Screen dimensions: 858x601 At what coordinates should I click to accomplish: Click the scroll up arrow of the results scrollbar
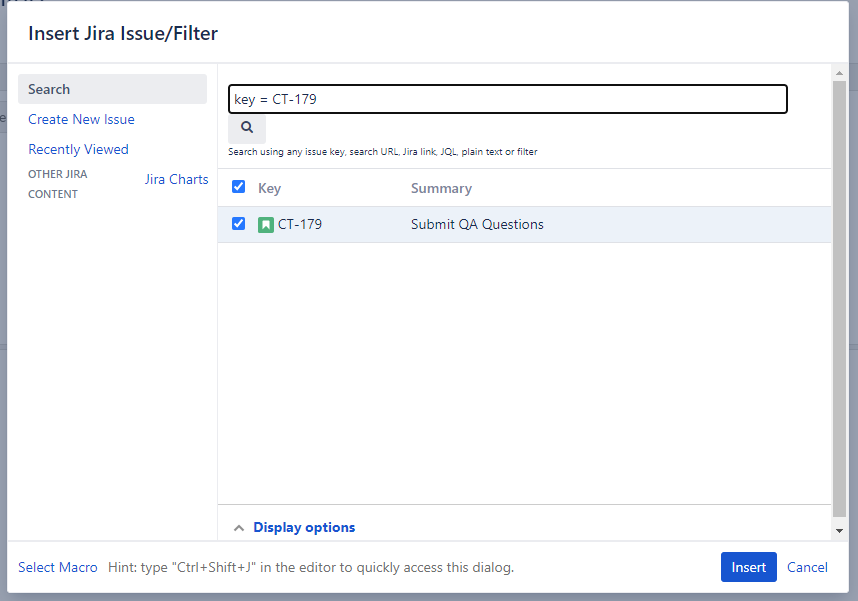click(839, 73)
